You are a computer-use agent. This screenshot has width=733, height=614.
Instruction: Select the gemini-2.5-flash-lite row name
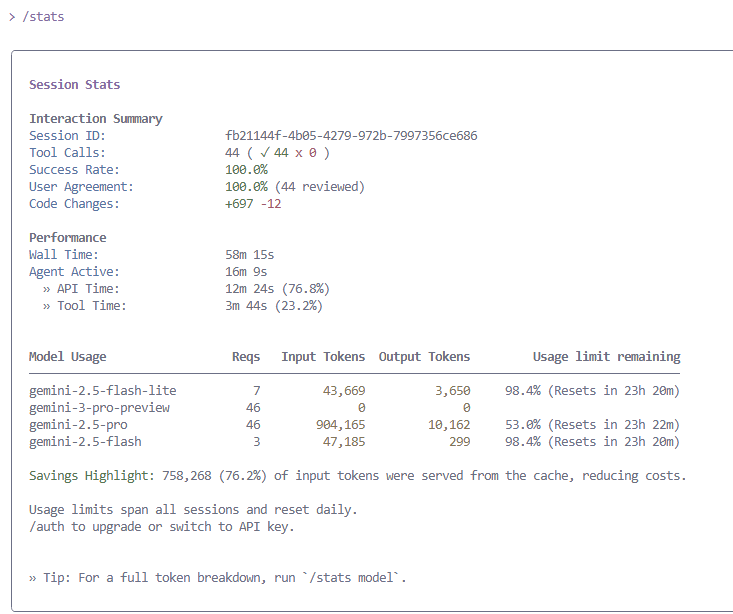(92, 391)
